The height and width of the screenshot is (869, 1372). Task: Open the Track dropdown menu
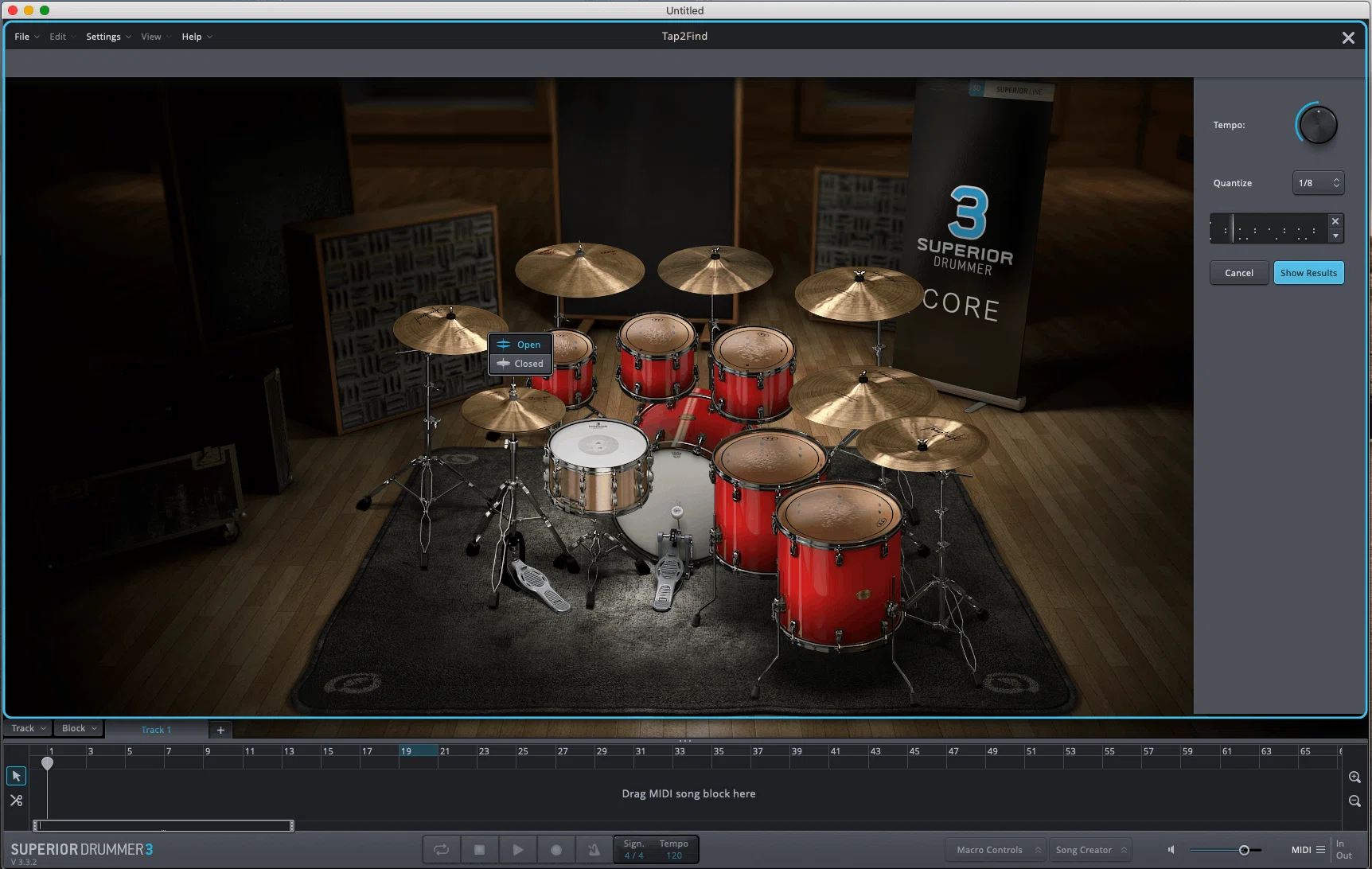click(x=29, y=728)
